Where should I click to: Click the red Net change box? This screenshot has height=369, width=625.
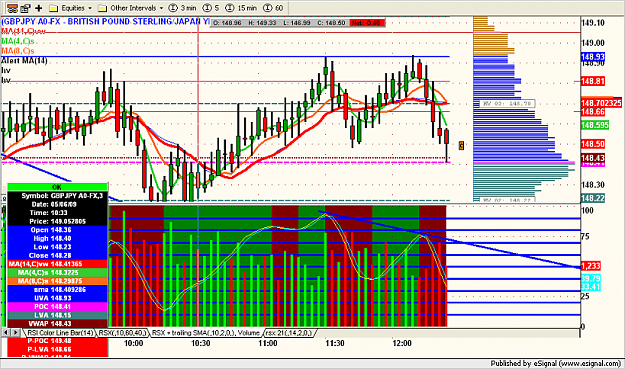[x=367, y=23]
